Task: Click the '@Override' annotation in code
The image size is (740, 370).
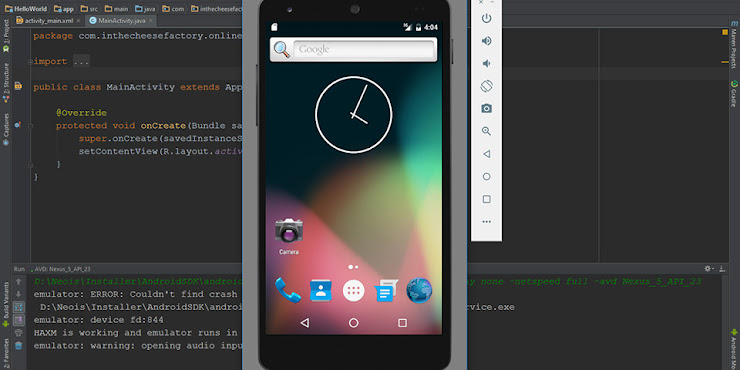Action: [81, 113]
